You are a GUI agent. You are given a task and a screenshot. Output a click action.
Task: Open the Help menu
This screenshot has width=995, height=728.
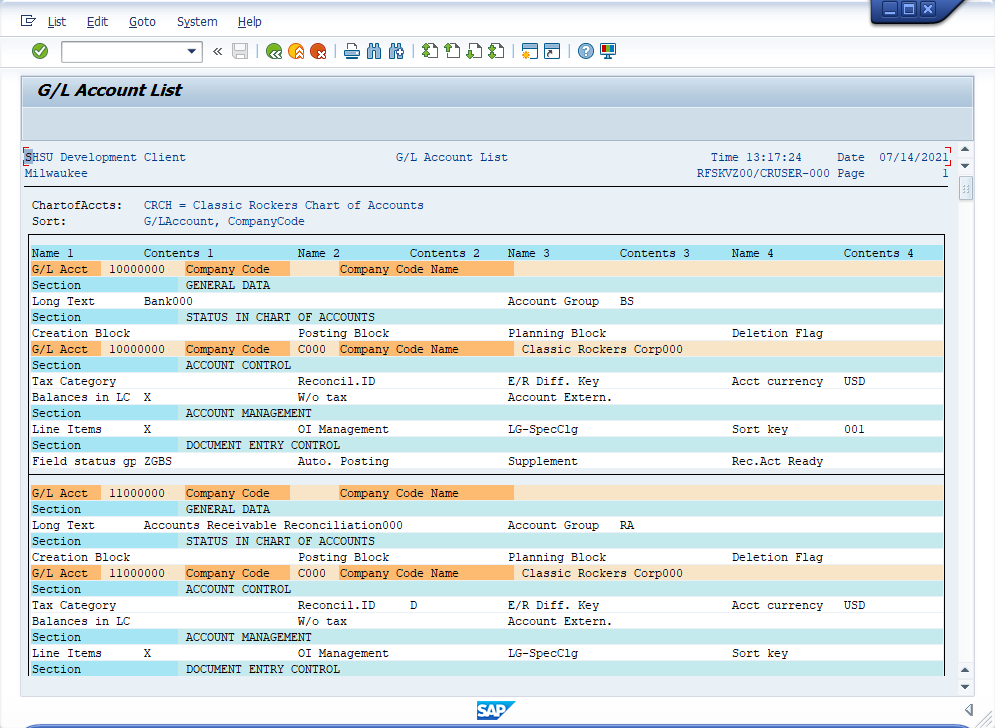[x=249, y=22]
